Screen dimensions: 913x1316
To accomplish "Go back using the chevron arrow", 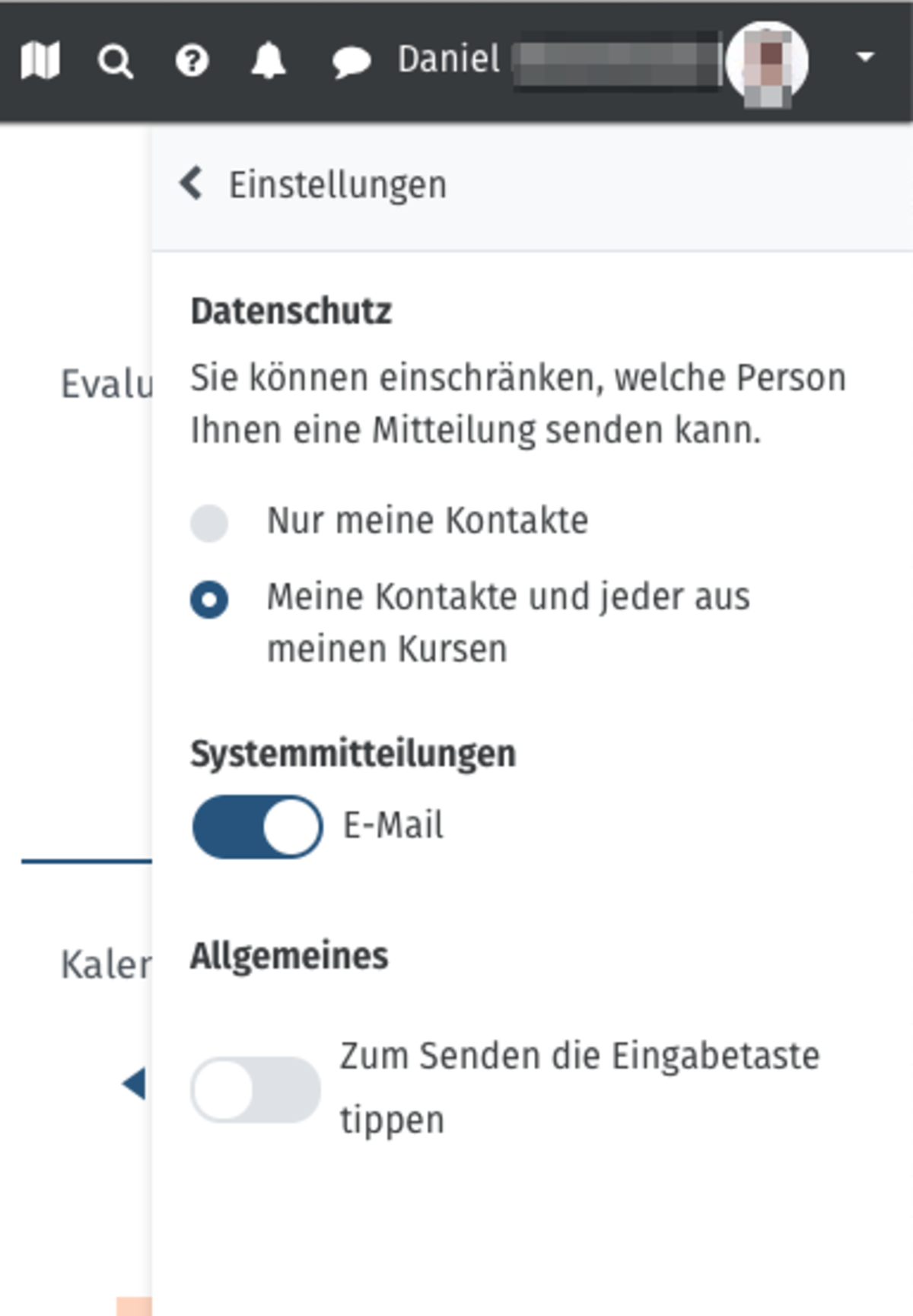I will tap(191, 184).
